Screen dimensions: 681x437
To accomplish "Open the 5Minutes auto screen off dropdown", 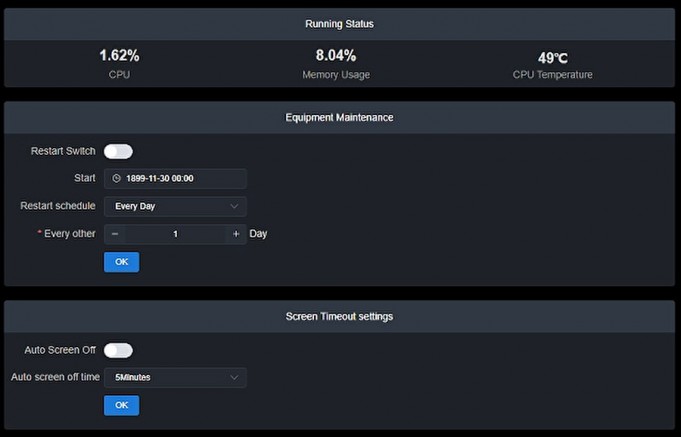I will pyautogui.click(x=175, y=377).
